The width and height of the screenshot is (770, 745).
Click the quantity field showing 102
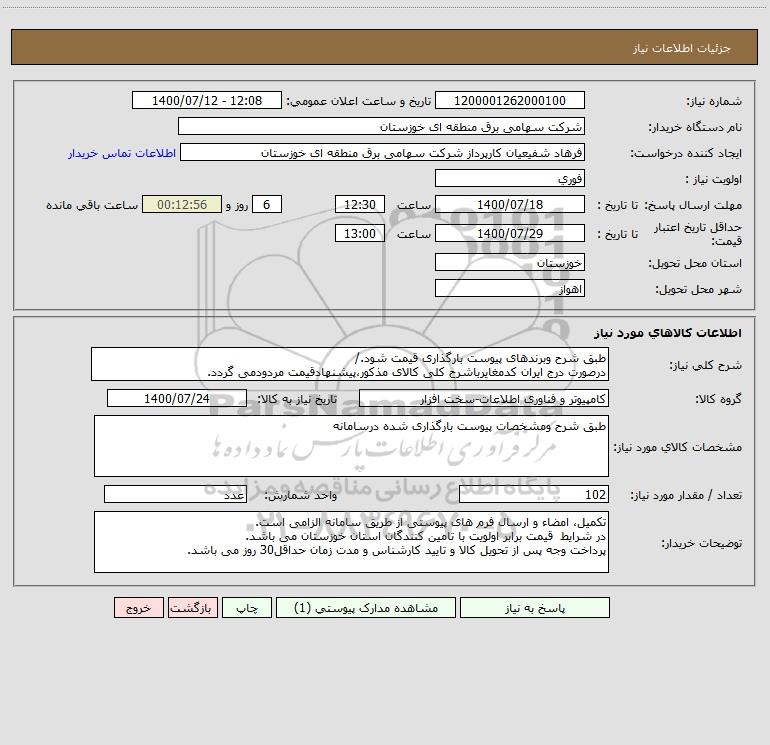(x=534, y=494)
